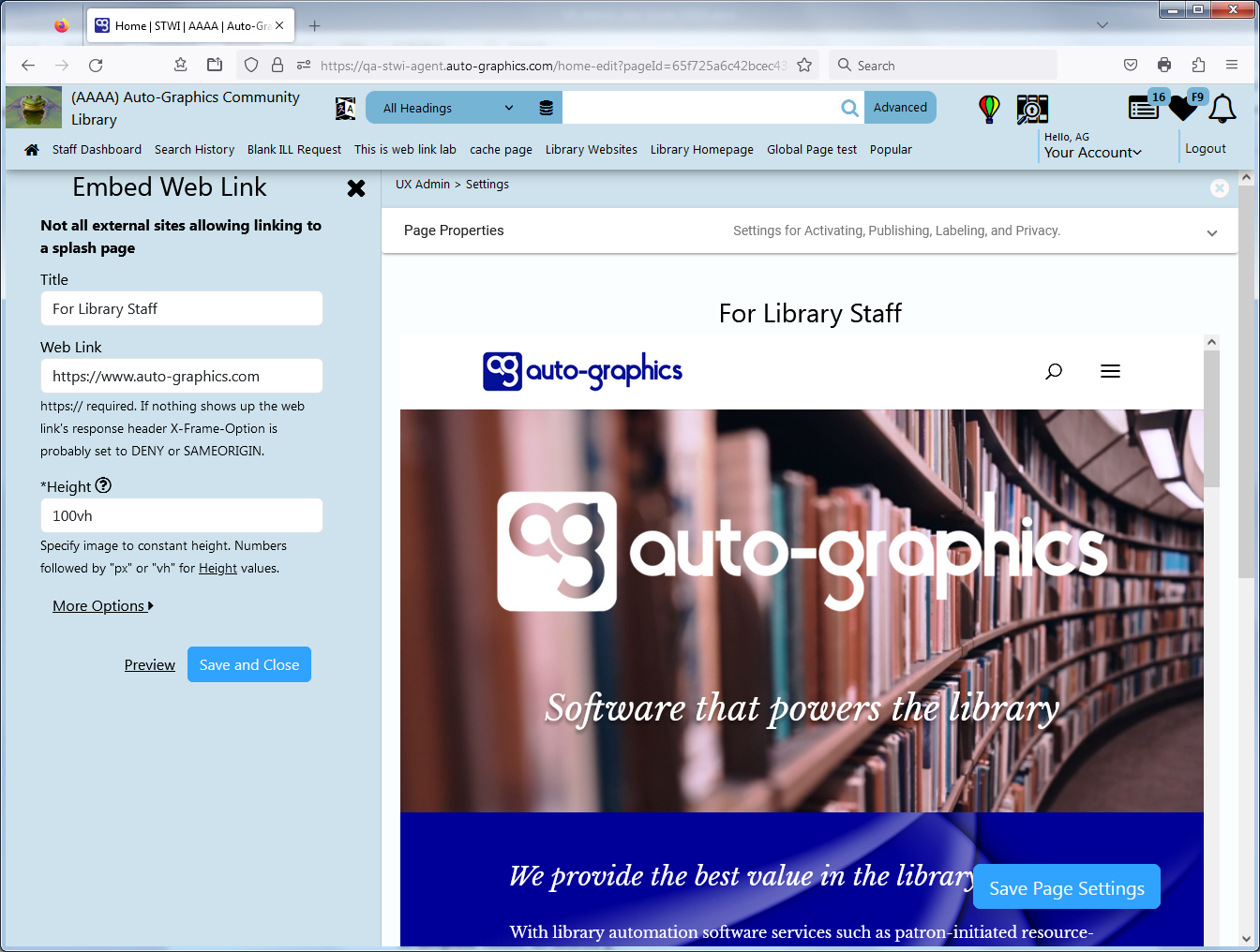Screen dimensions: 1260x952
Task: Open This is web link lab
Action: 405,150
